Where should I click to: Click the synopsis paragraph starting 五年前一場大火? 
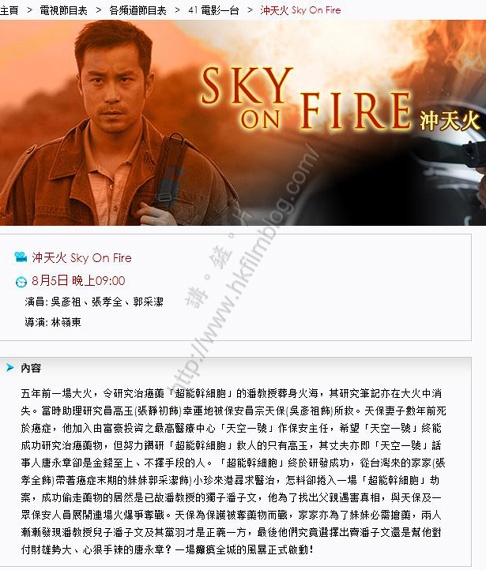coord(233,472)
